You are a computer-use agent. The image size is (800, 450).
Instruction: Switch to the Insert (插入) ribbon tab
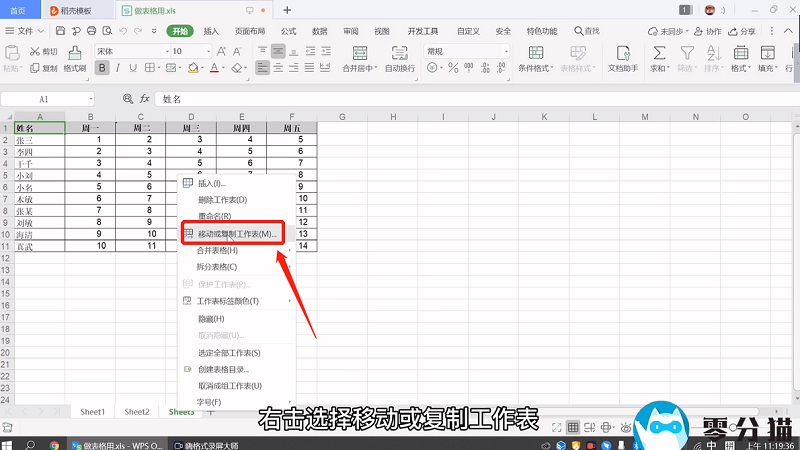tap(211, 31)
